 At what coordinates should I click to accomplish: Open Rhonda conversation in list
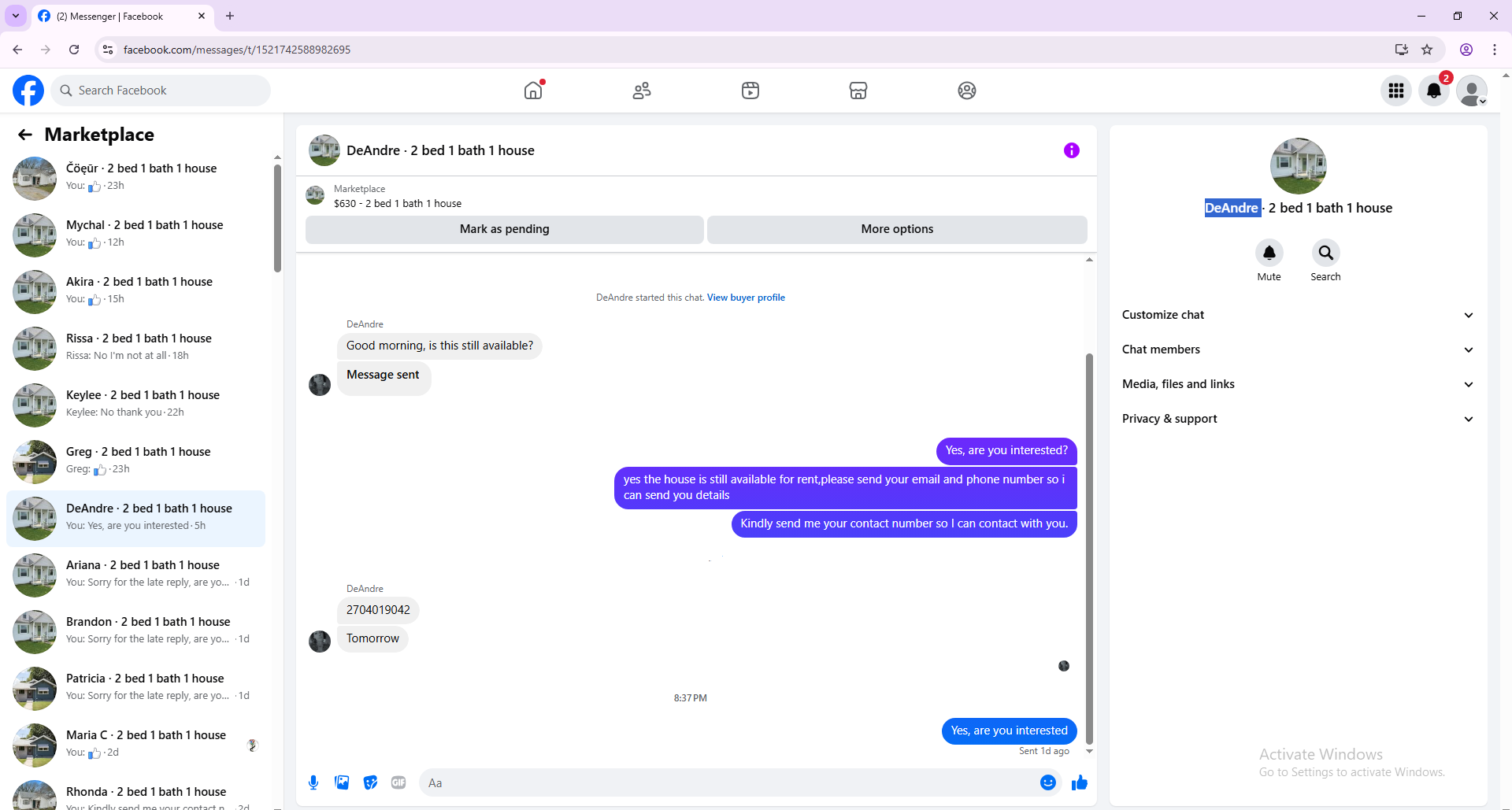tap(135, 793)
